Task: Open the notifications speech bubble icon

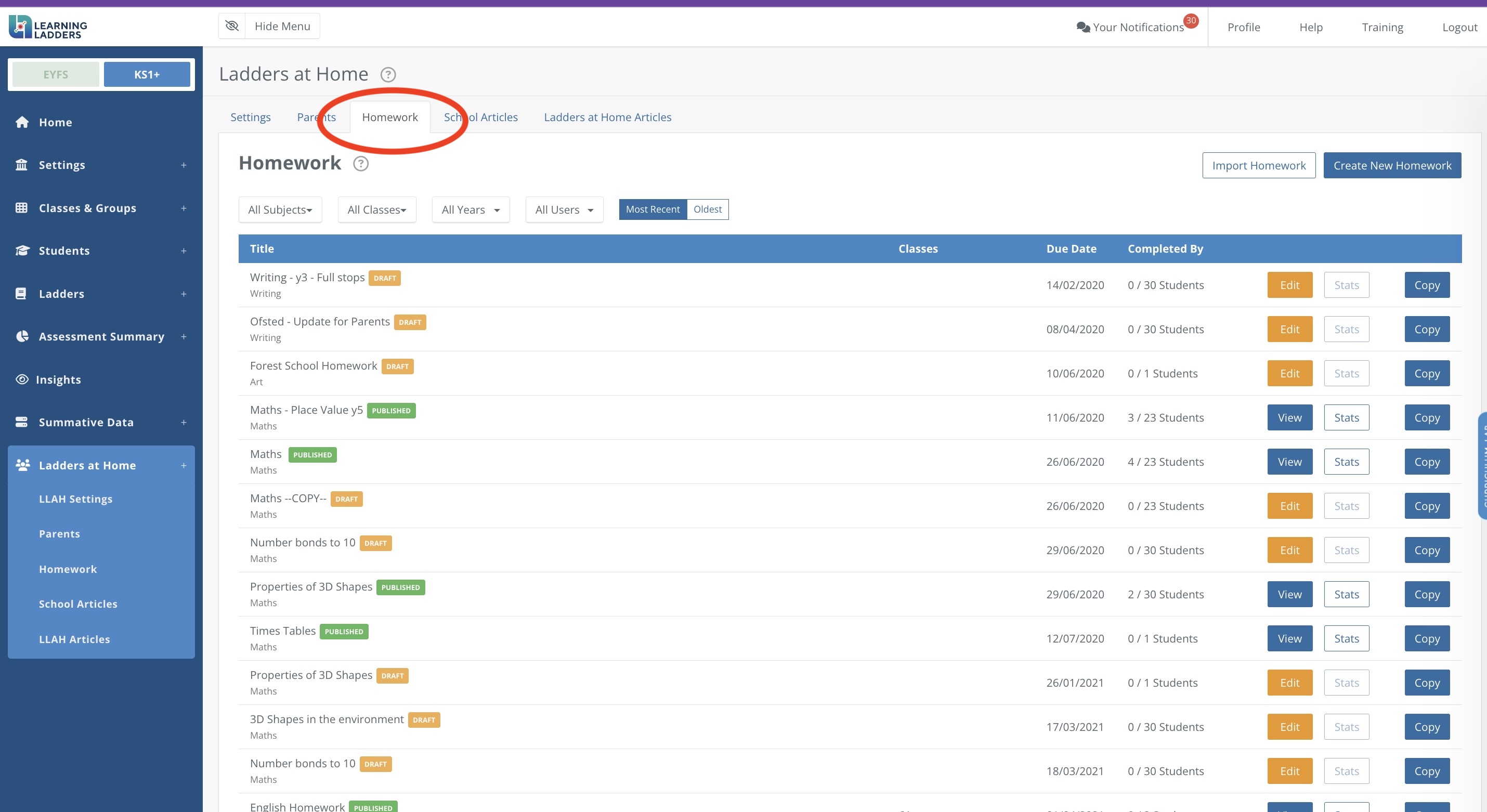Action: pos(1083,27)
